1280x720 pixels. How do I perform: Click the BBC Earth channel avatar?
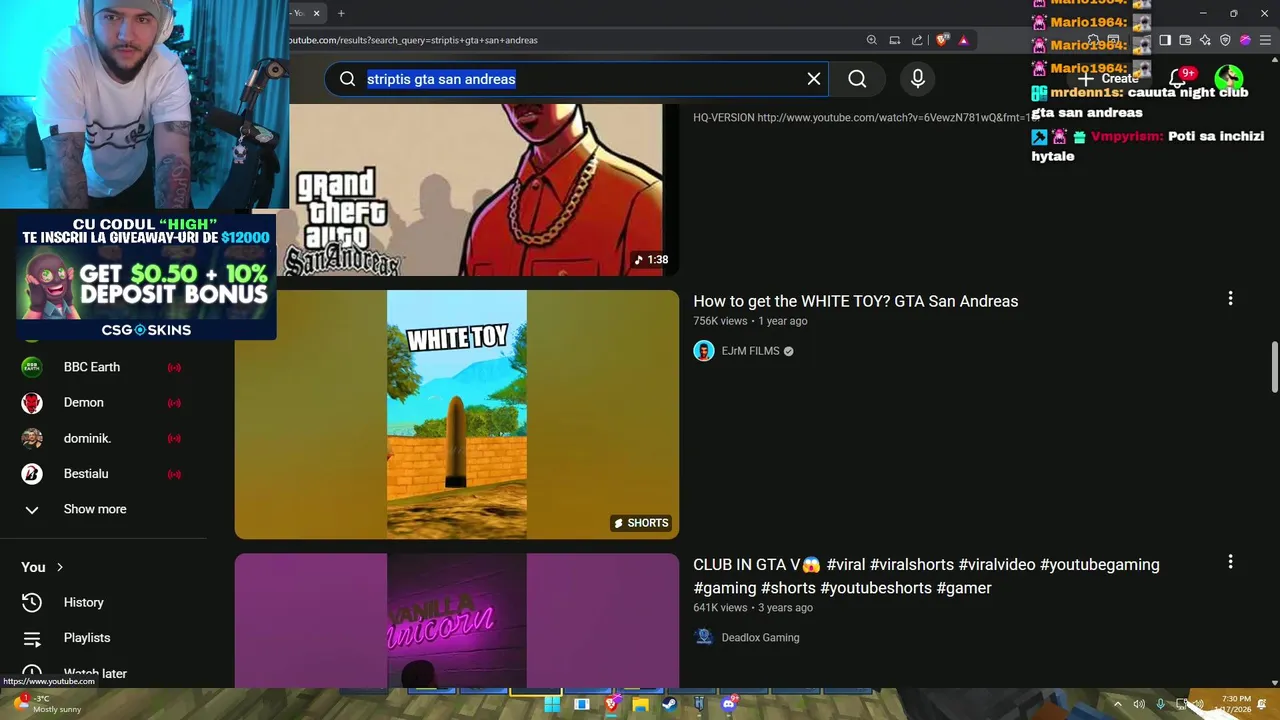point(32,367)
